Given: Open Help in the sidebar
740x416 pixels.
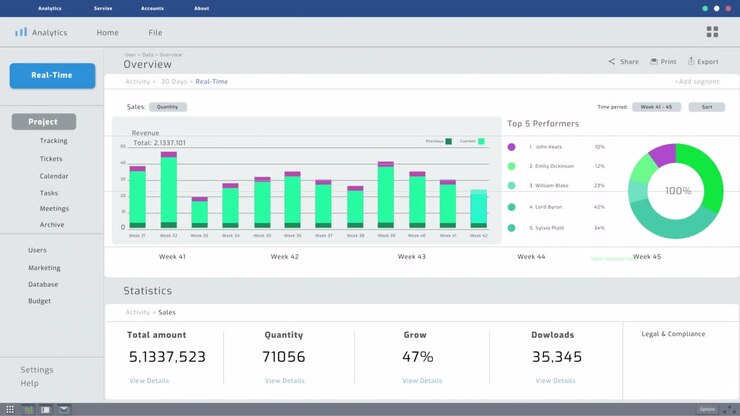Looking at the screenshot, I should (x=29, y=383).
